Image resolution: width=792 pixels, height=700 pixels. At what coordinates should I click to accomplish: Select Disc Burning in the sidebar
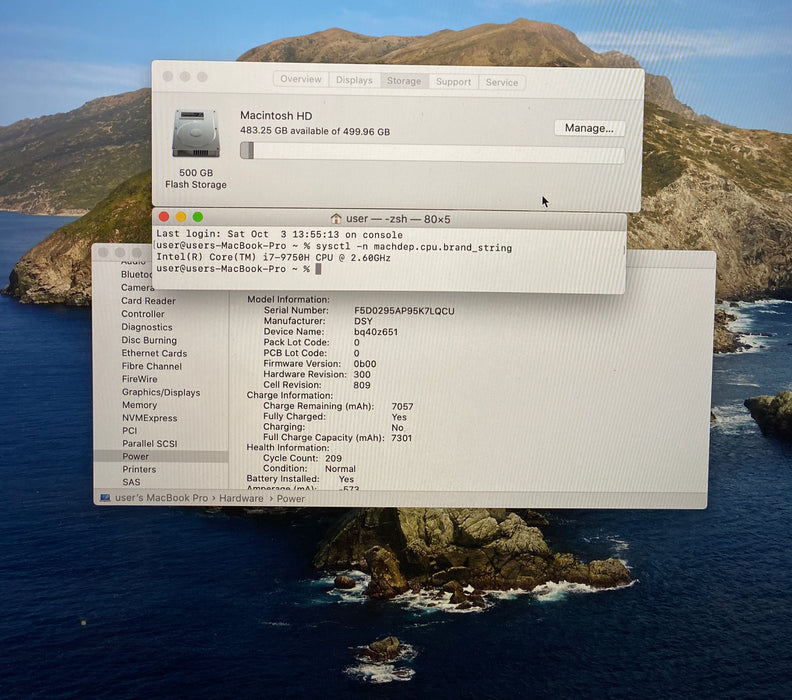coord(149,340)
